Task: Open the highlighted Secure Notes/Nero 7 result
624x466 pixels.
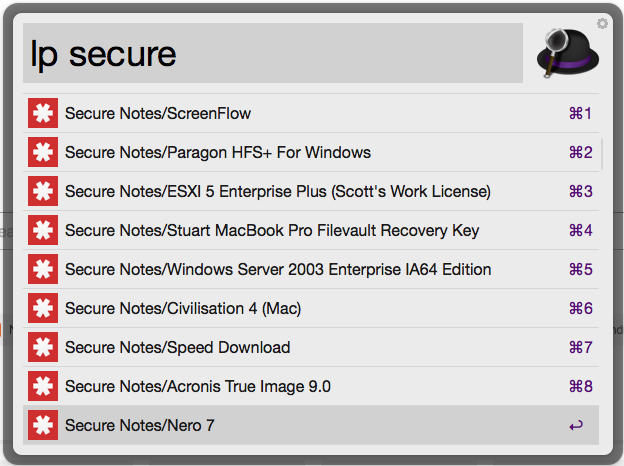Action: coord(140,426)
